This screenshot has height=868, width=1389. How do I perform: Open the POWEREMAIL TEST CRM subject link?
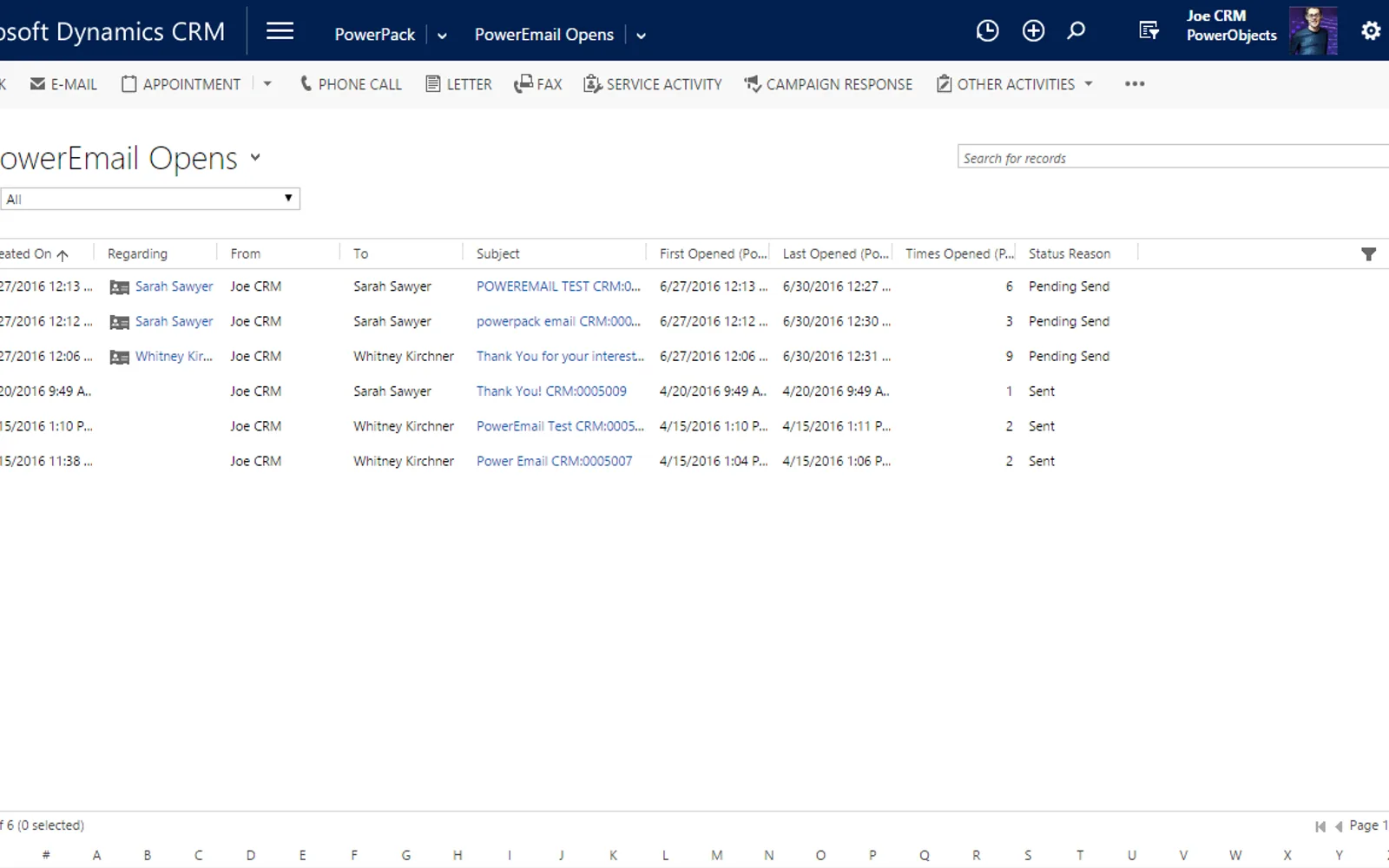(558, 286)
